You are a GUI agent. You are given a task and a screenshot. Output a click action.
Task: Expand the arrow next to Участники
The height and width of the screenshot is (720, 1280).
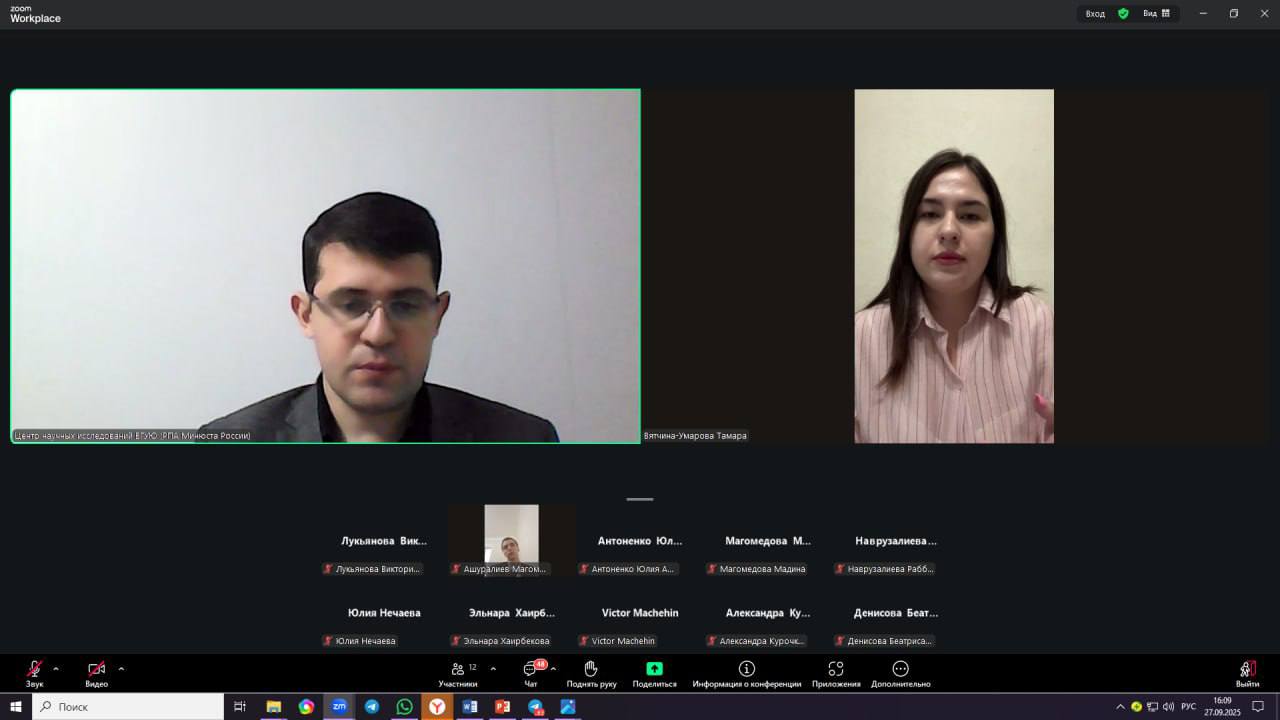click(493, 668)
